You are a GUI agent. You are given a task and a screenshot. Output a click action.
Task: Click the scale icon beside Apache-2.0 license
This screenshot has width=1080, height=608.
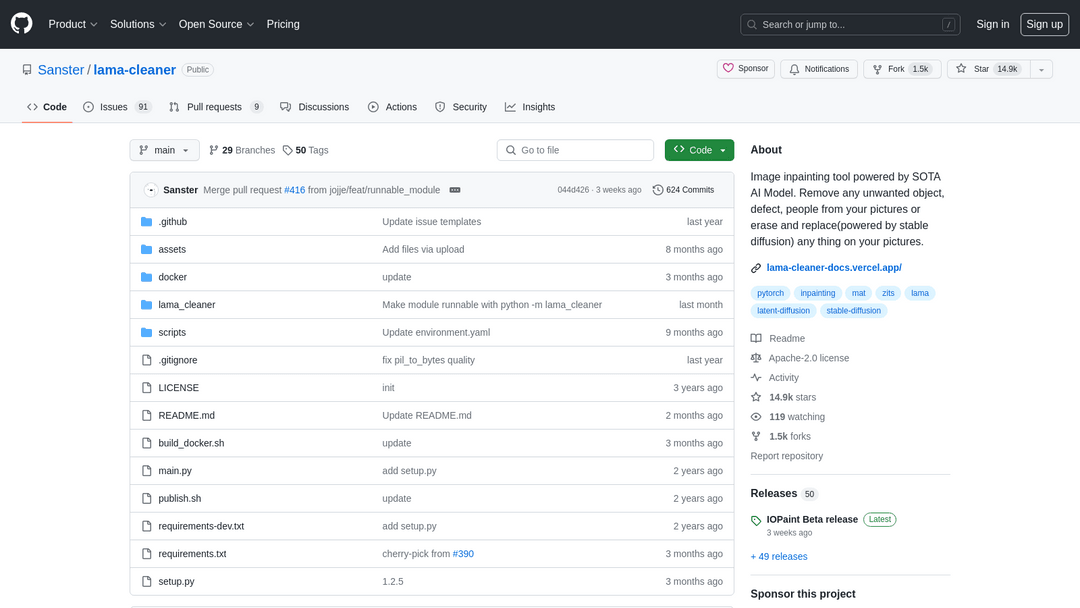click(756, 358)
